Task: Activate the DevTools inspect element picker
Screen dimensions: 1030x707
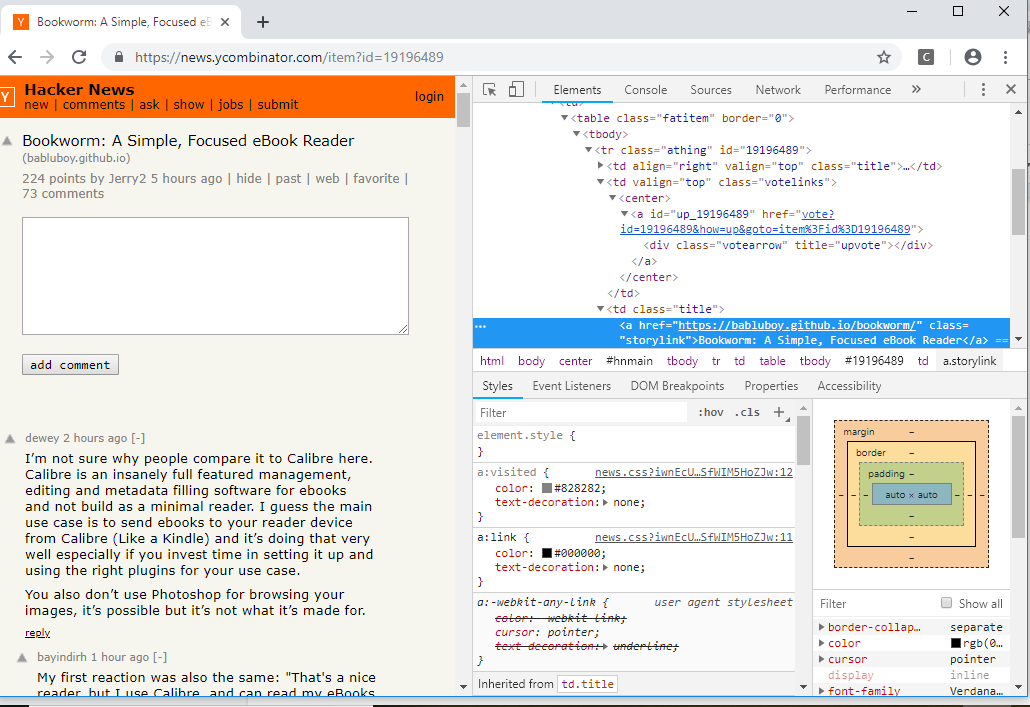Action: point(489,89)
